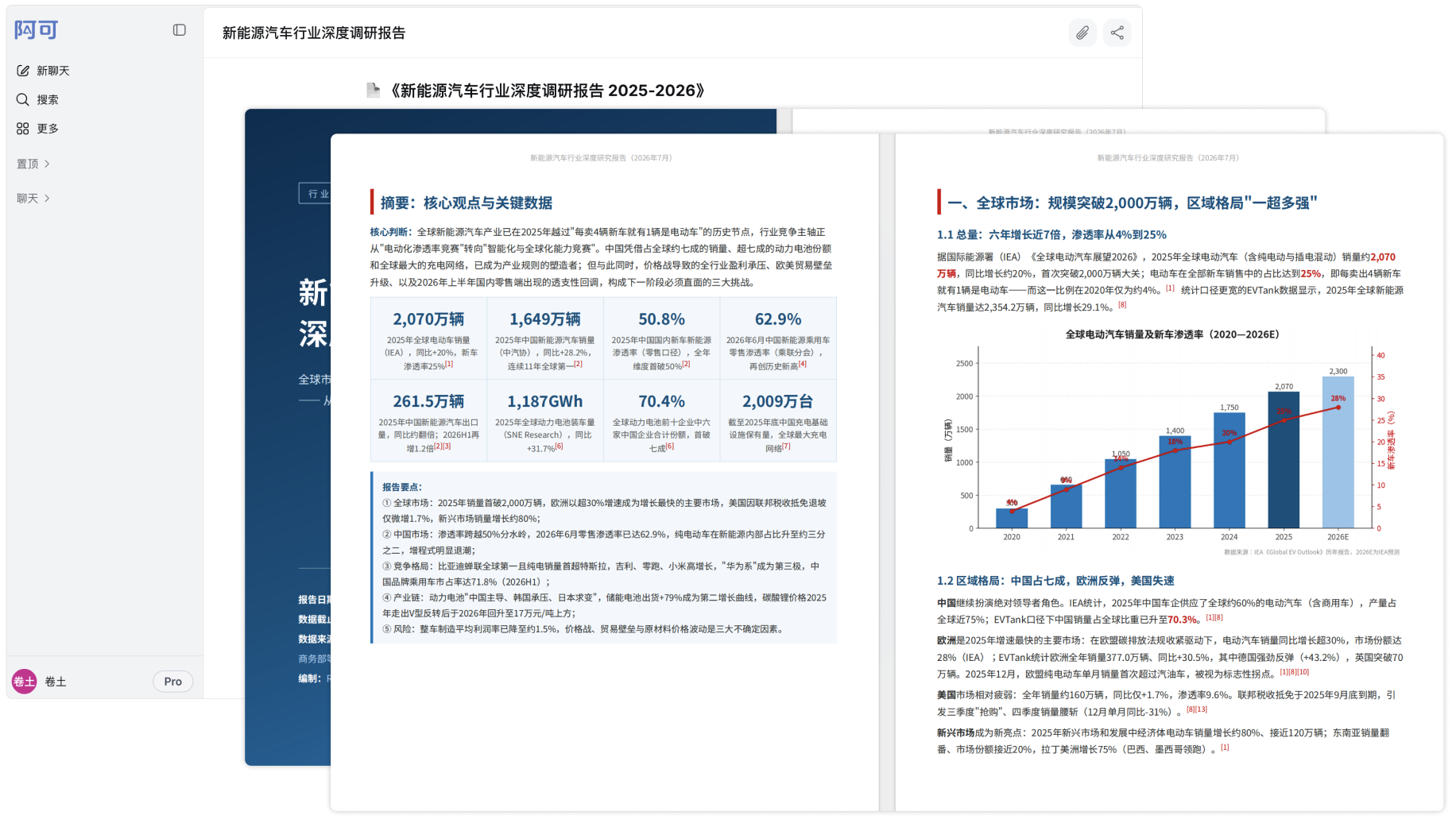1456x823 pixels.
Task: Click the document file icon beside report title
Action: click(x=373, y=91)
